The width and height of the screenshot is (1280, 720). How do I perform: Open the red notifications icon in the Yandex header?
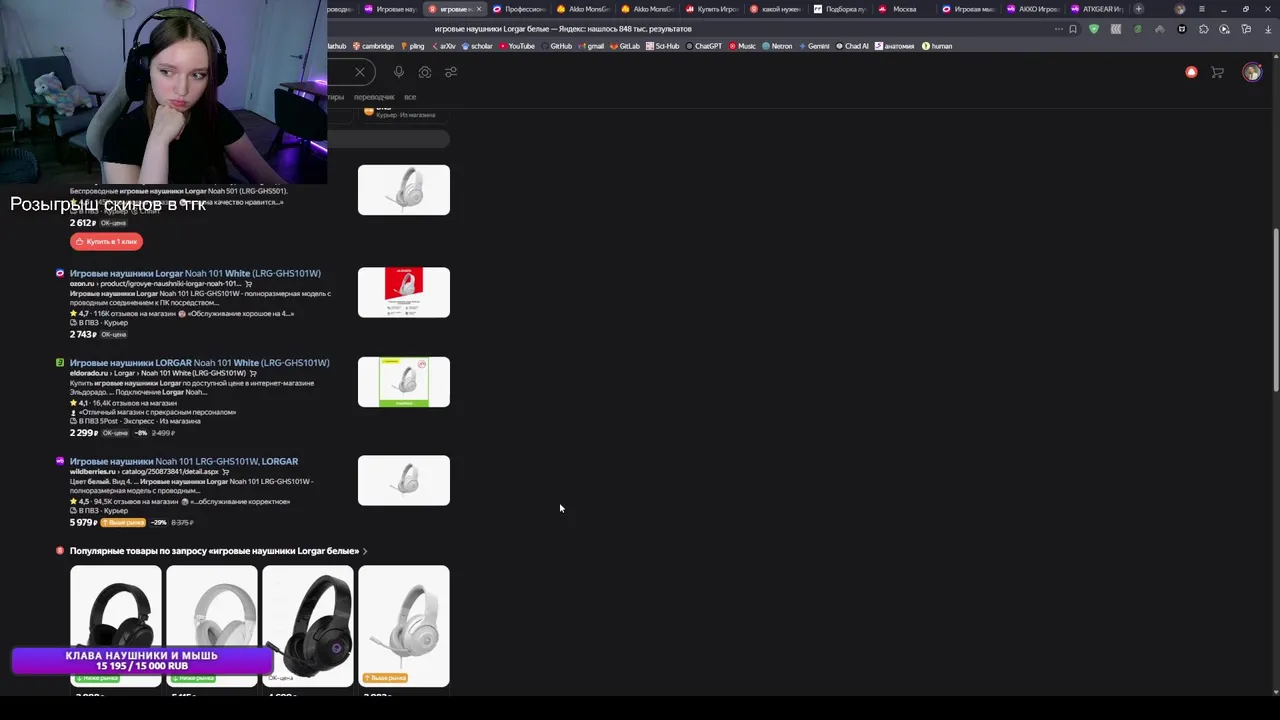click(x=1191, y=72)
